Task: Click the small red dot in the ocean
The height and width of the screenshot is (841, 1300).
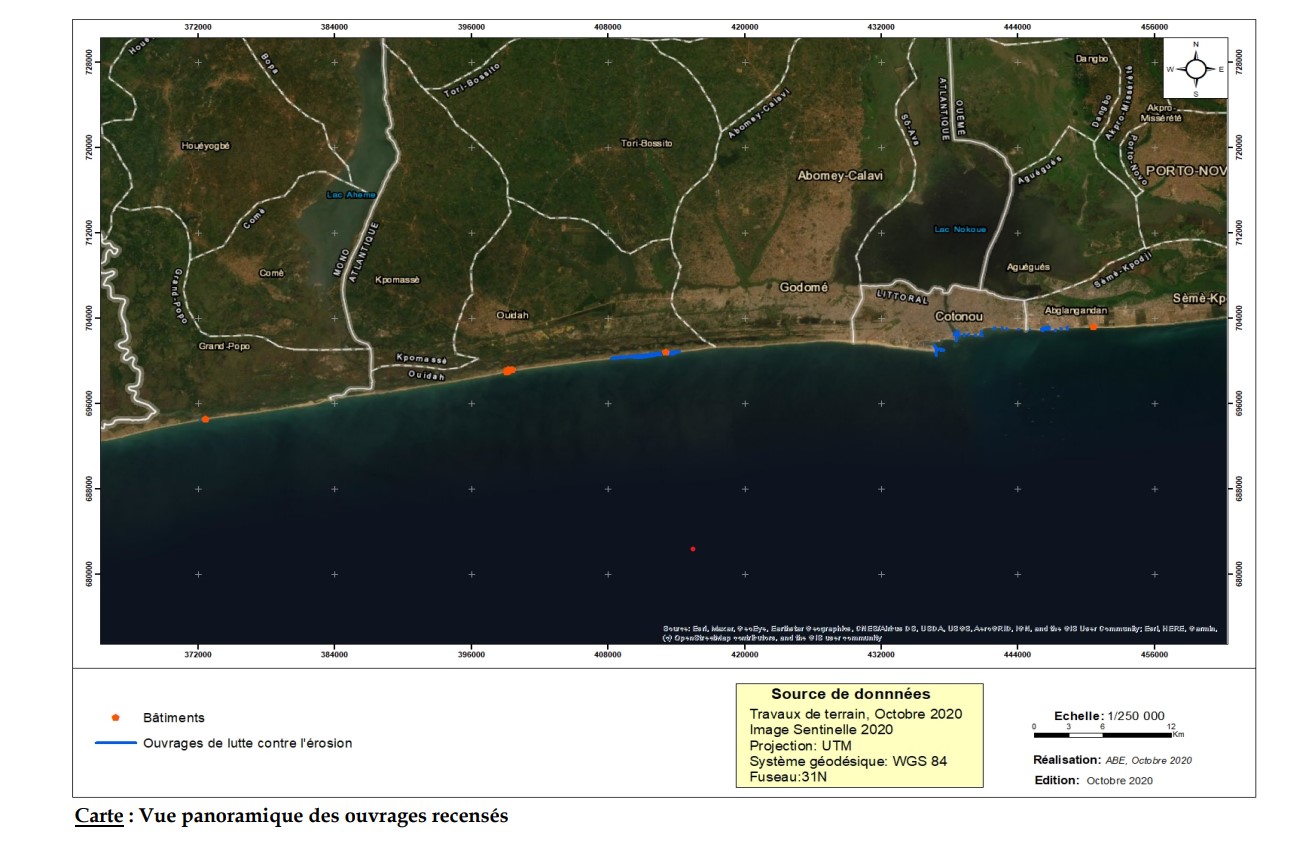Action: point(693,549)
